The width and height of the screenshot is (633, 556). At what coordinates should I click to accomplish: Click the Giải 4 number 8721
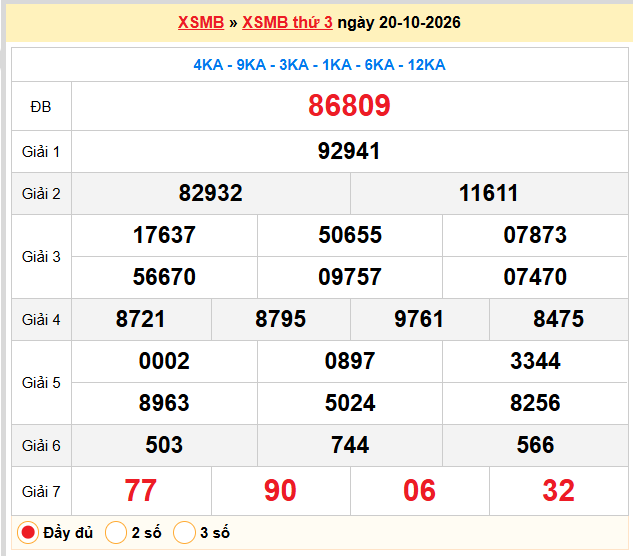[140, 319]
